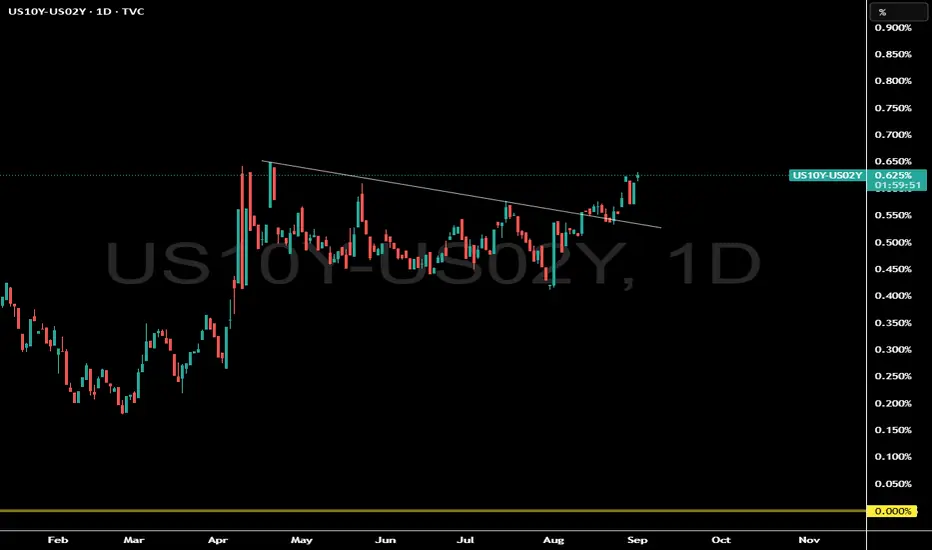
Task: Click the 0.250% price axis label
Action: (893, 376)
